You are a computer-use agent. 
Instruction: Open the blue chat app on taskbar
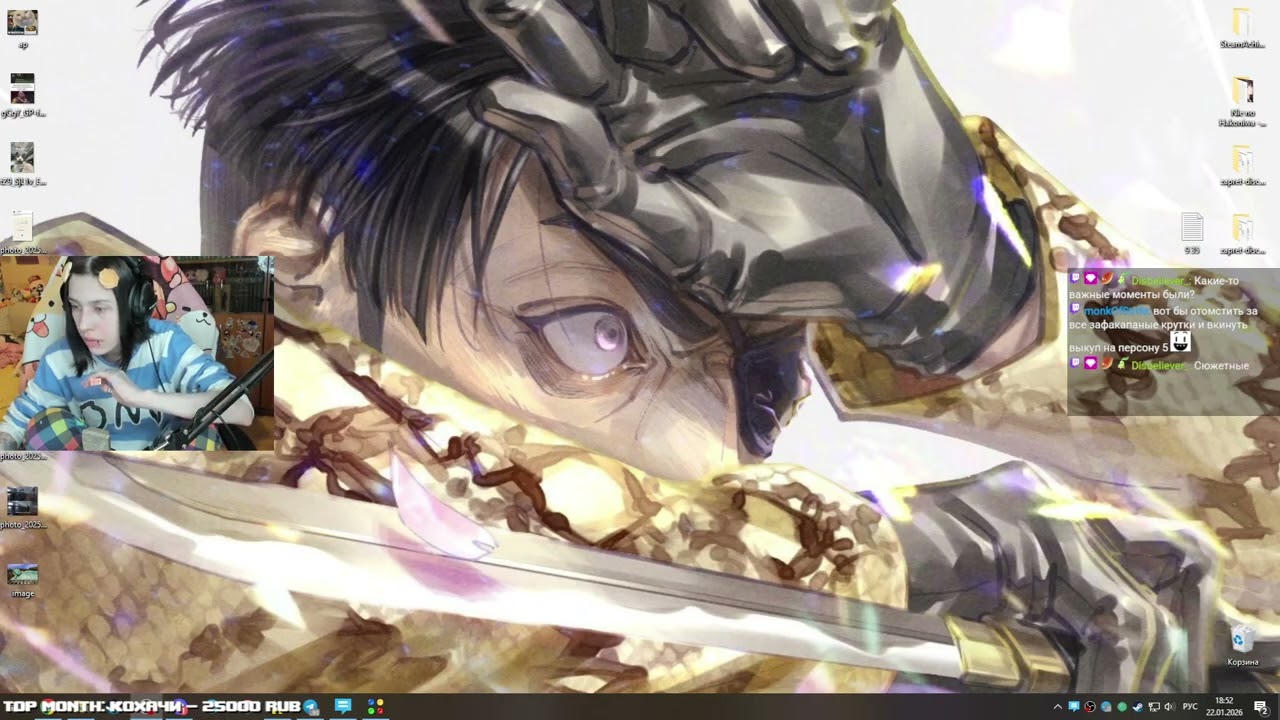(343, 706)
